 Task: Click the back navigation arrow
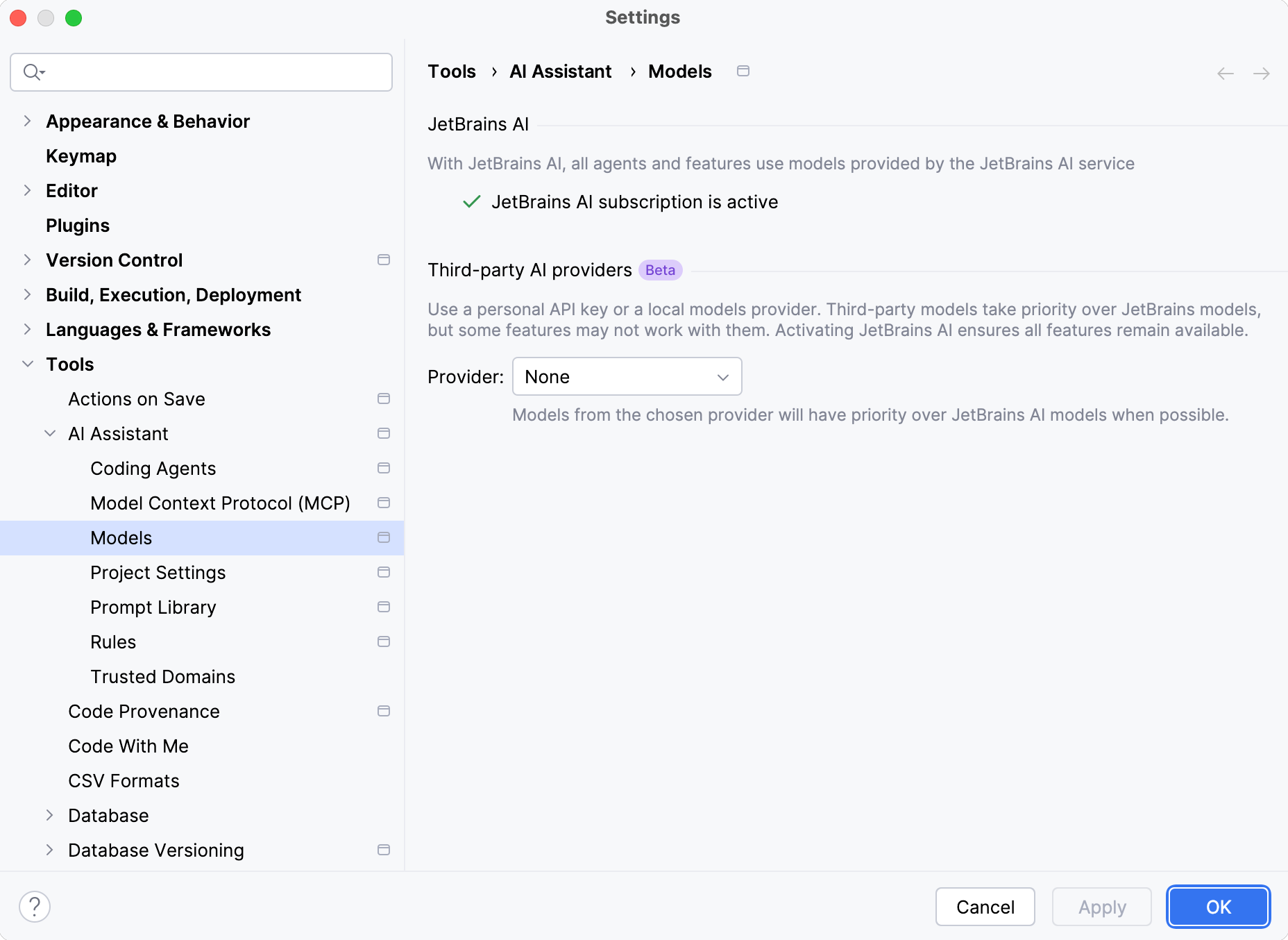point(1226,74)
